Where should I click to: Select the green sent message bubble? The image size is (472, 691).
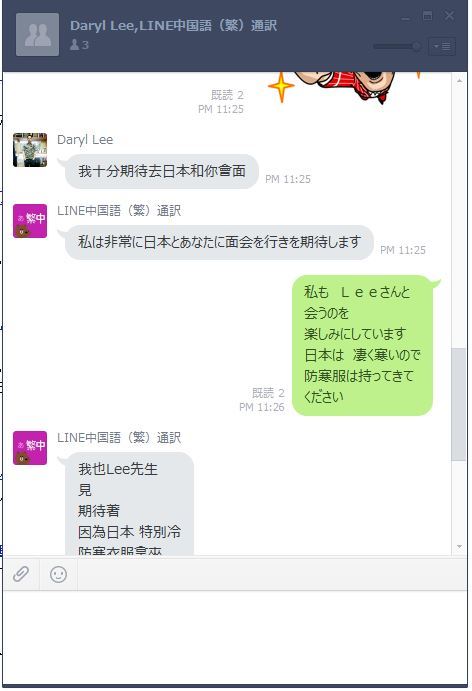coord(363,345)
